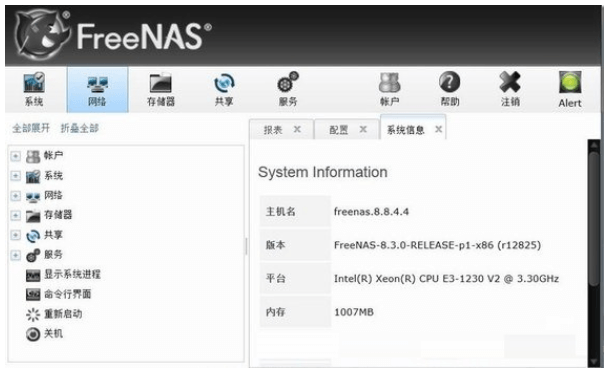
Task: Select 存储器 folder icon in the tree
Action: [x=33, y=216]
